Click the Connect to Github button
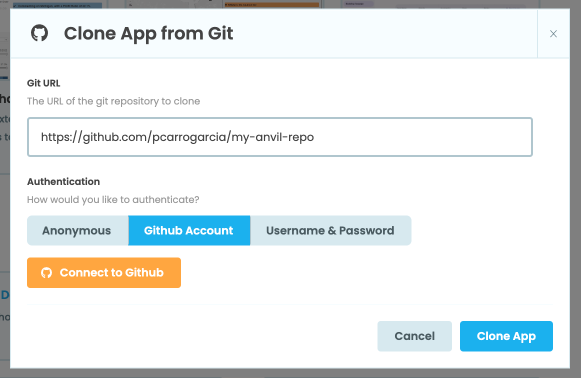The image size is (581, 378). coord(104,273)
